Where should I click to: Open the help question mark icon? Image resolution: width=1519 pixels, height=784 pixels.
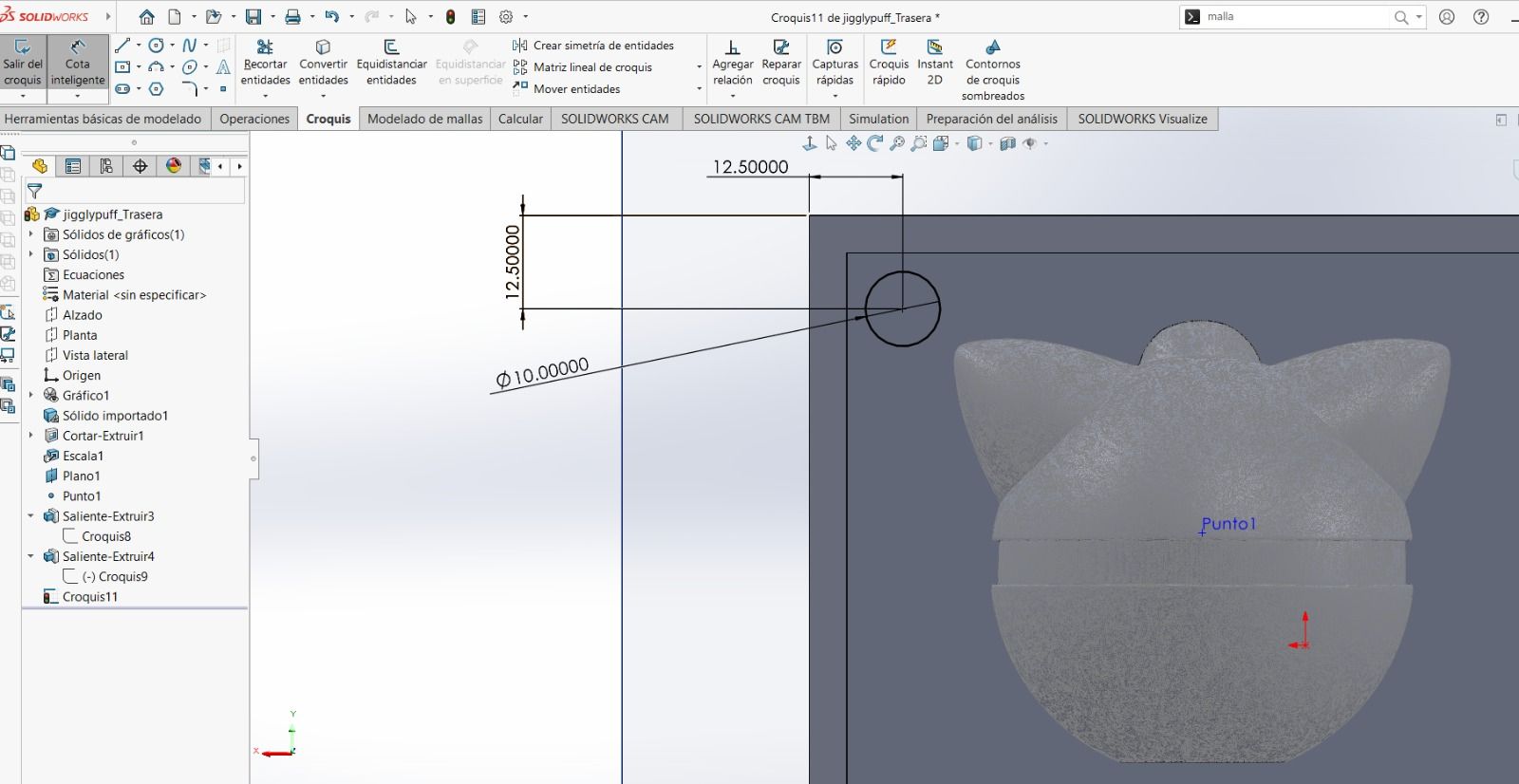(1481, 17)
